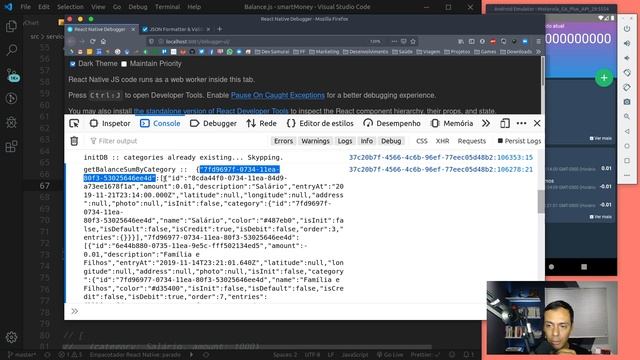The image size is (640, 360).
Task: Open Memória tab in DevTools
Action: 452,123
